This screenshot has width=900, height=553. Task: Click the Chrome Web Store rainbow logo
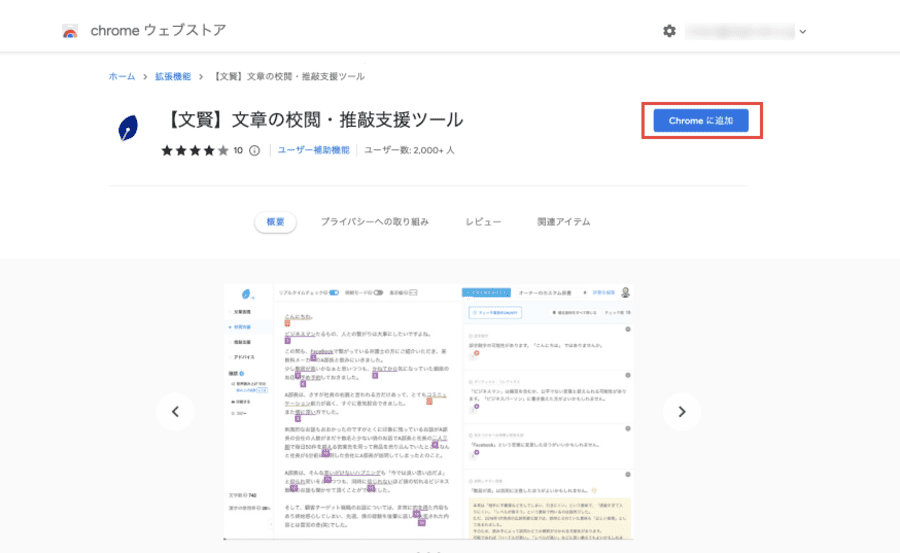70,31
